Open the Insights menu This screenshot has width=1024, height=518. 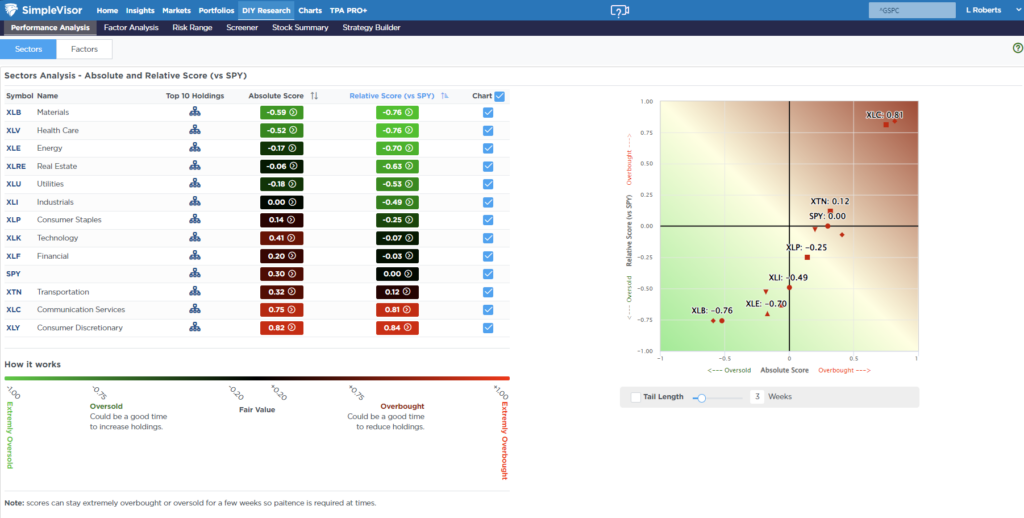pyautogui.click(x=140, y=10)
